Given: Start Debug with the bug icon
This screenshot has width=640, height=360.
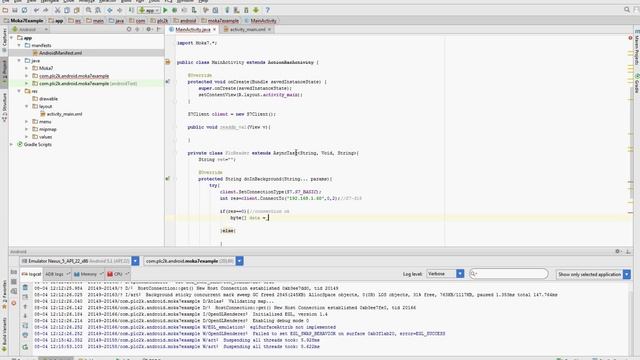Looking at the screenshot, I should pyautogui.click(x=175, y=10).
